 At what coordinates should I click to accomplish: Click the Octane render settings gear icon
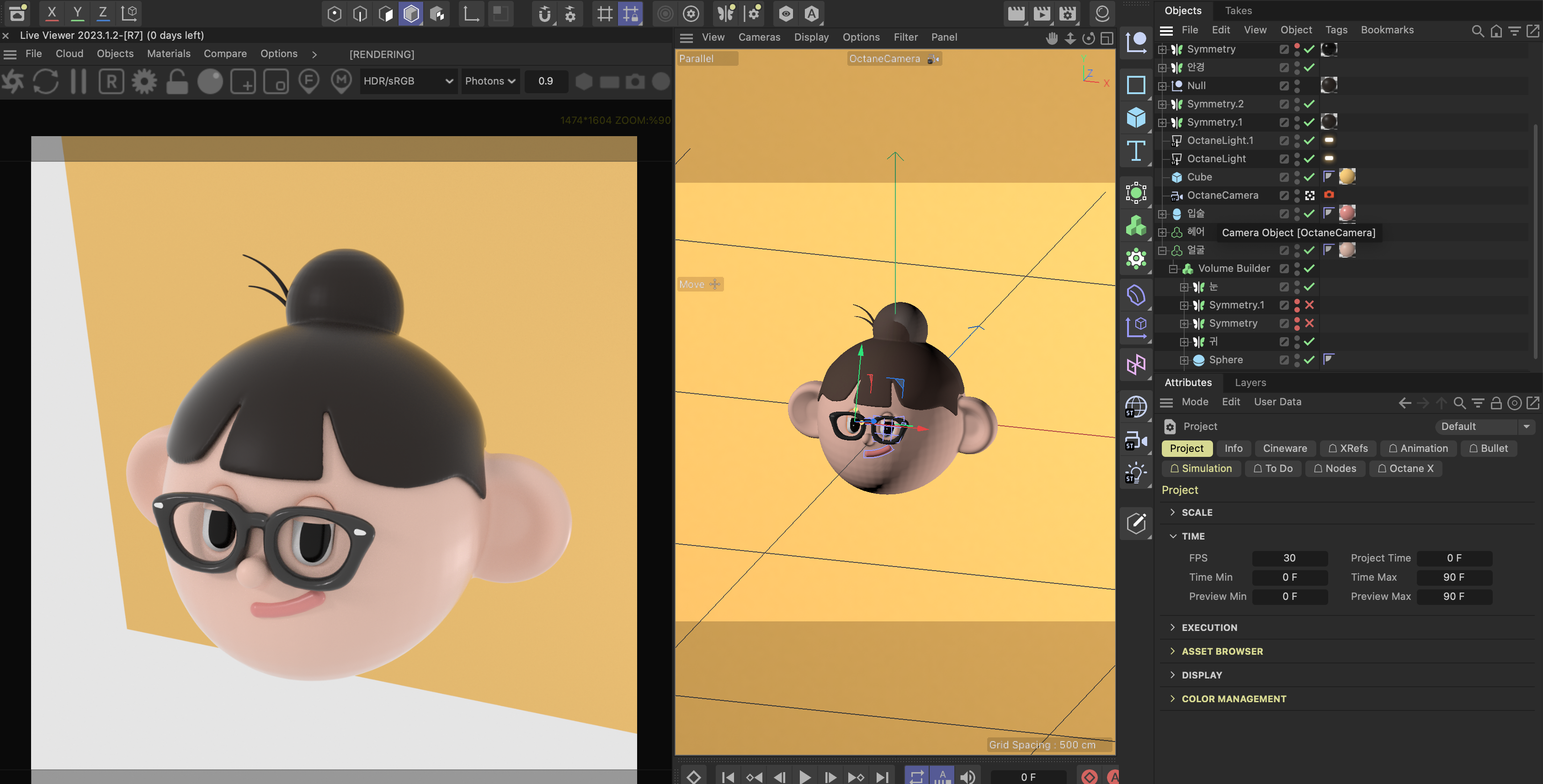pyautogui.click(x=144, y=81)
